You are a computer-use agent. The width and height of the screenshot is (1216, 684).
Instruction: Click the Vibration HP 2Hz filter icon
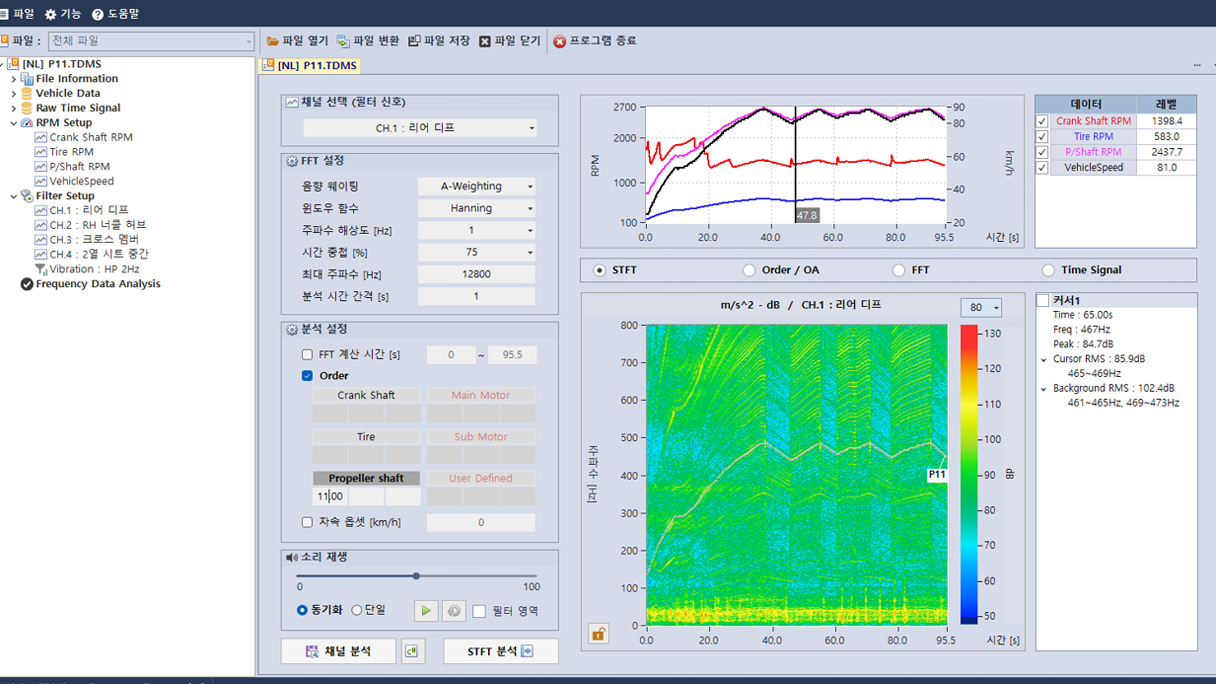pos(41,269)
